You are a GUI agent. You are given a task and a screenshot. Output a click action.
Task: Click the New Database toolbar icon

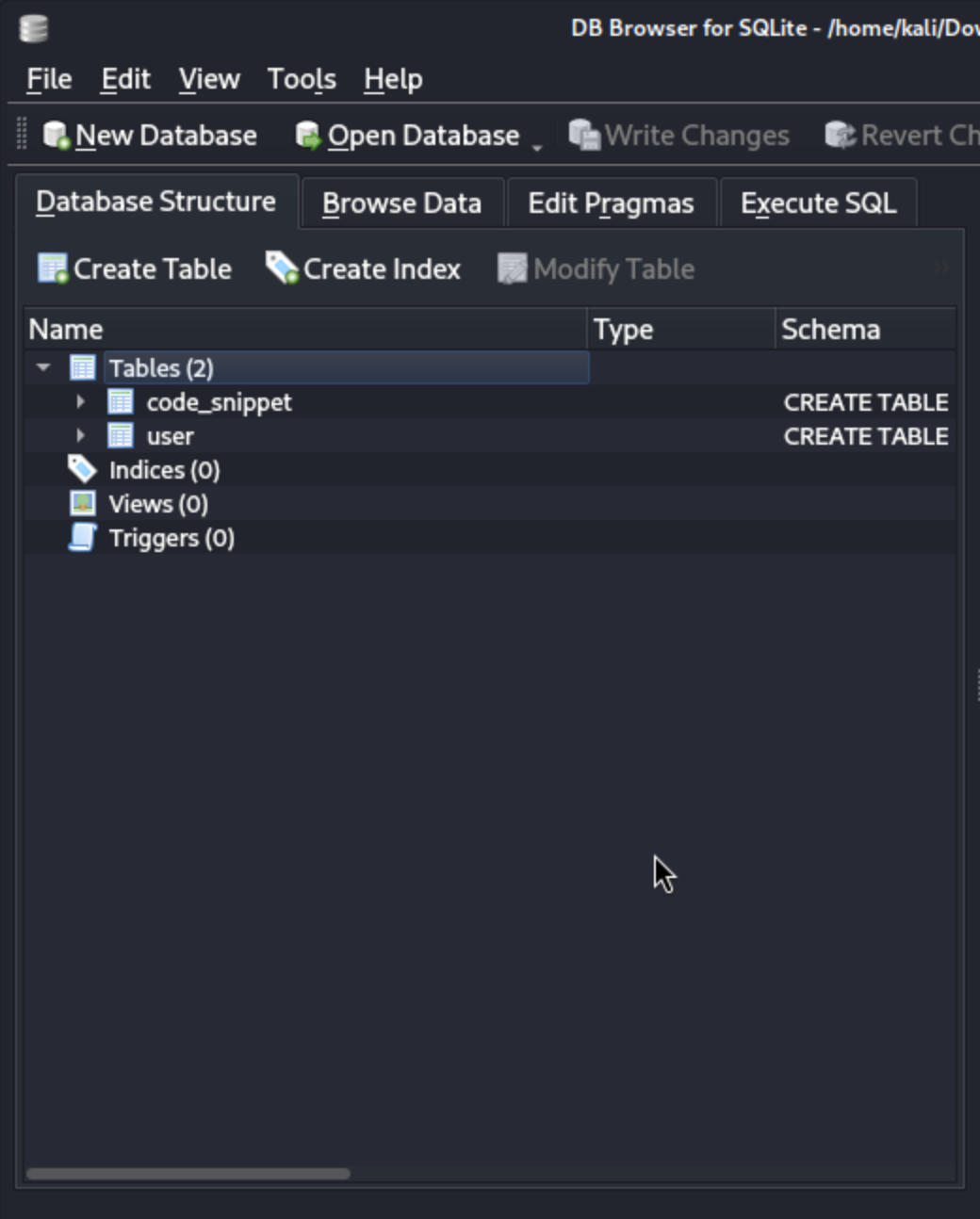tap(57, 136)
